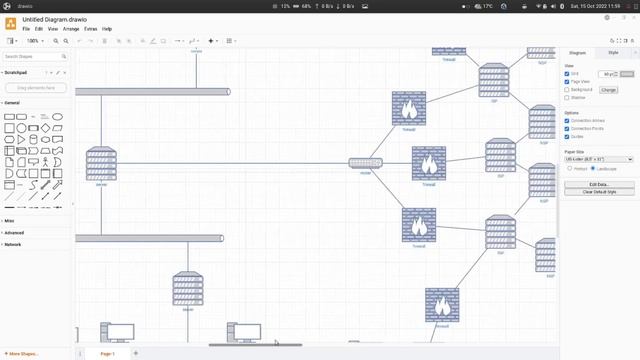The height and width of the screenshot is (360, 640).
Task: Click the zoom out magnifier icon
Action: click(x=66, y=41)
